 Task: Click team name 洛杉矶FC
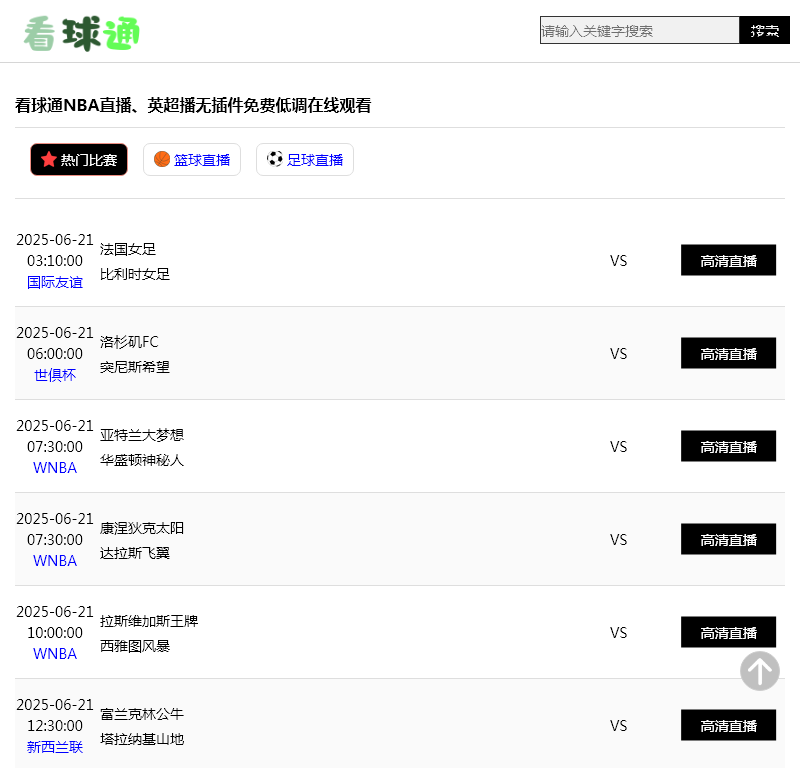(x=129, y=342)
